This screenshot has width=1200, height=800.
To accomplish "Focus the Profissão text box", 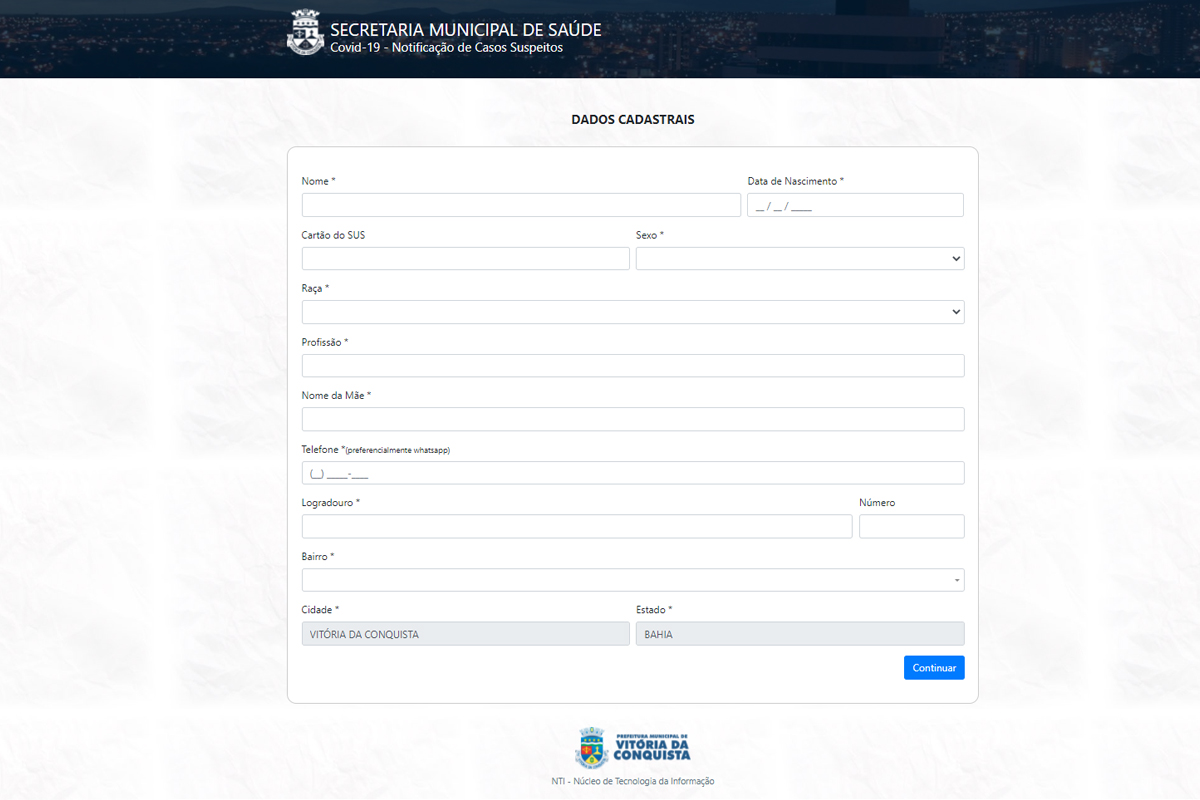I will coord(632,366).
